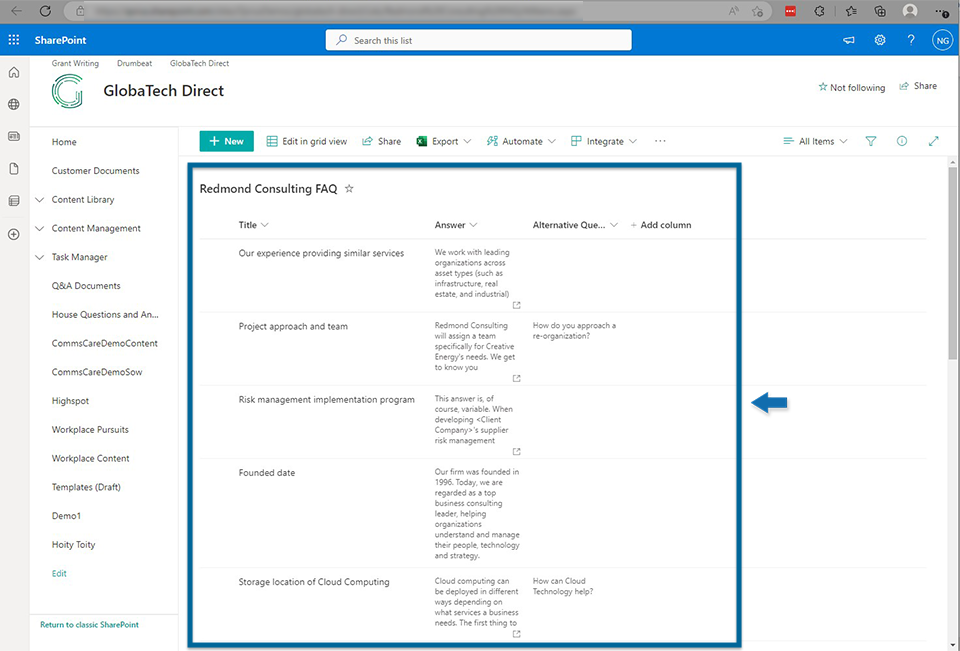Image resolution: width=960 pixels, height=651 pixels.
Task: Click the vertical scrollbar of the list
Action: 952,300
